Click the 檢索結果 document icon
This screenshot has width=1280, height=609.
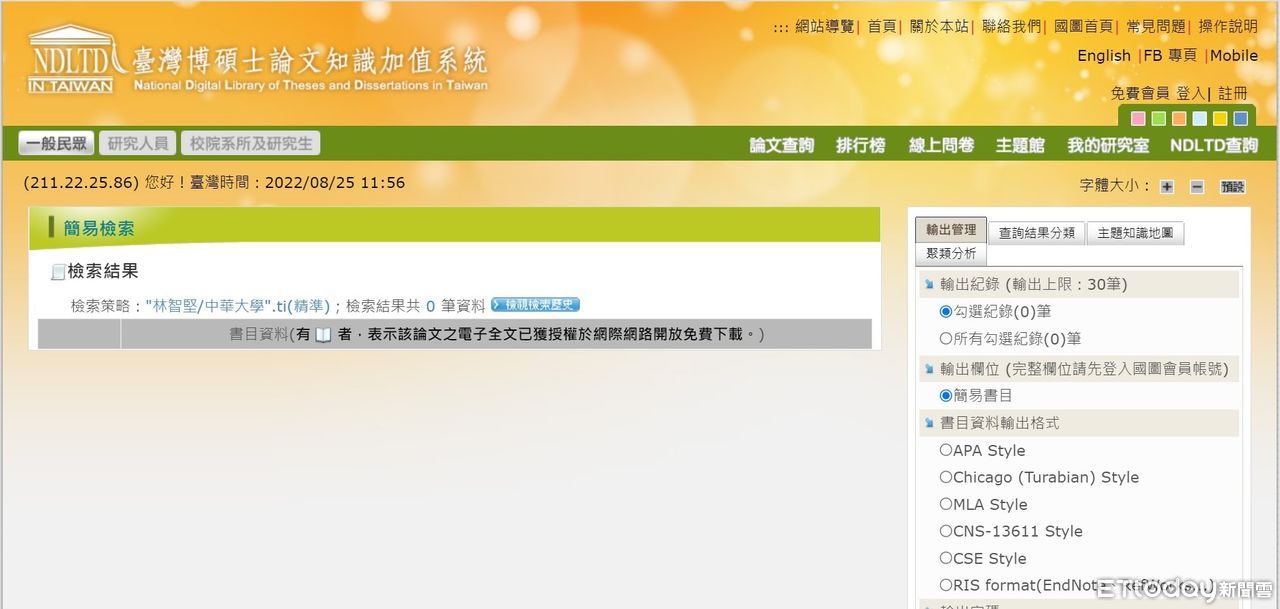58,272
